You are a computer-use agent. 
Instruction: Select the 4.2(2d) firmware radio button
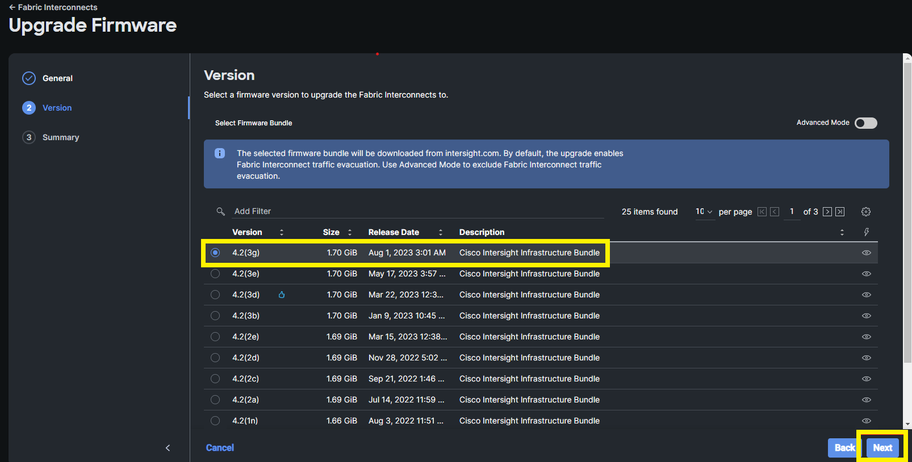coord(215,357)
